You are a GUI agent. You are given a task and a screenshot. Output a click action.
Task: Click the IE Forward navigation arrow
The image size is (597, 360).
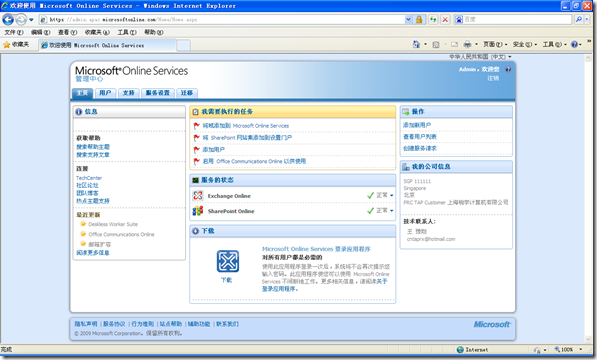tap(21, 19)
